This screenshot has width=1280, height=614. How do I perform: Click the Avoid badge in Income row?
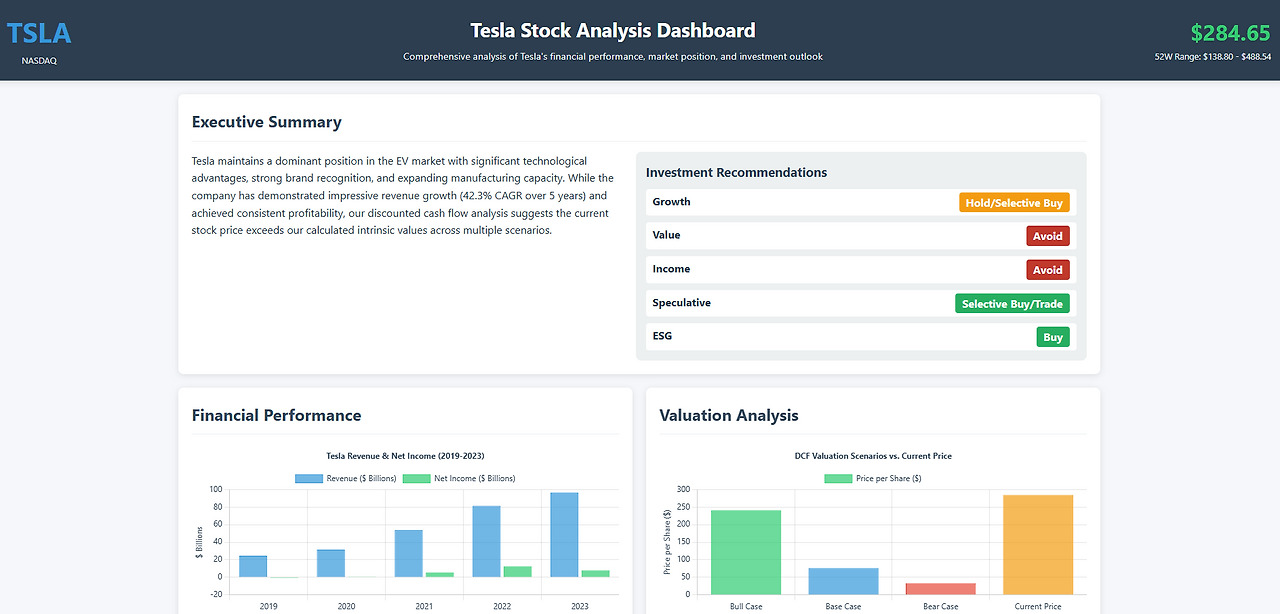[1048, 269]
